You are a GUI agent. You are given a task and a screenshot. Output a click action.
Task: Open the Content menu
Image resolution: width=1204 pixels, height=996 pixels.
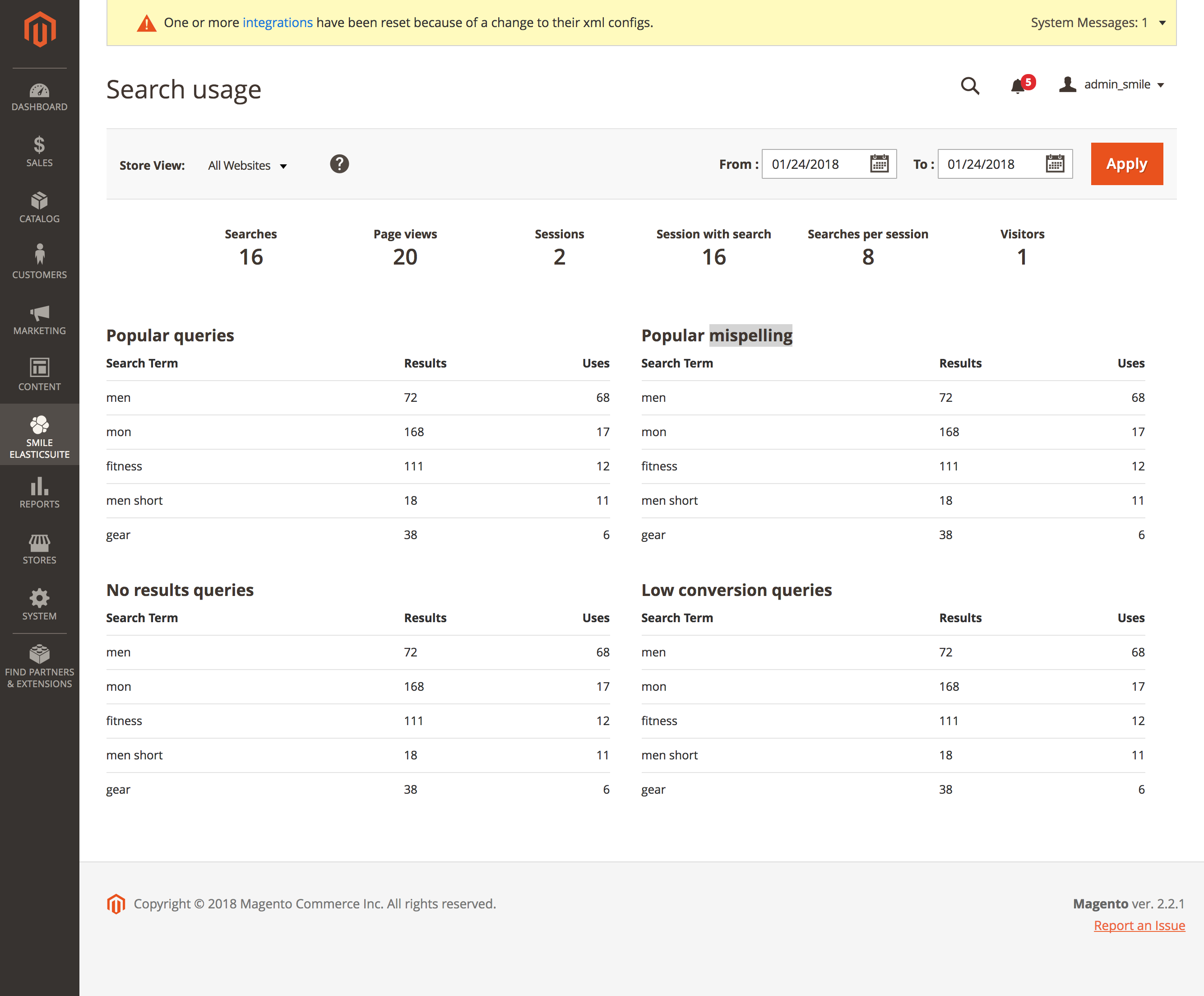tap(40, 375)
